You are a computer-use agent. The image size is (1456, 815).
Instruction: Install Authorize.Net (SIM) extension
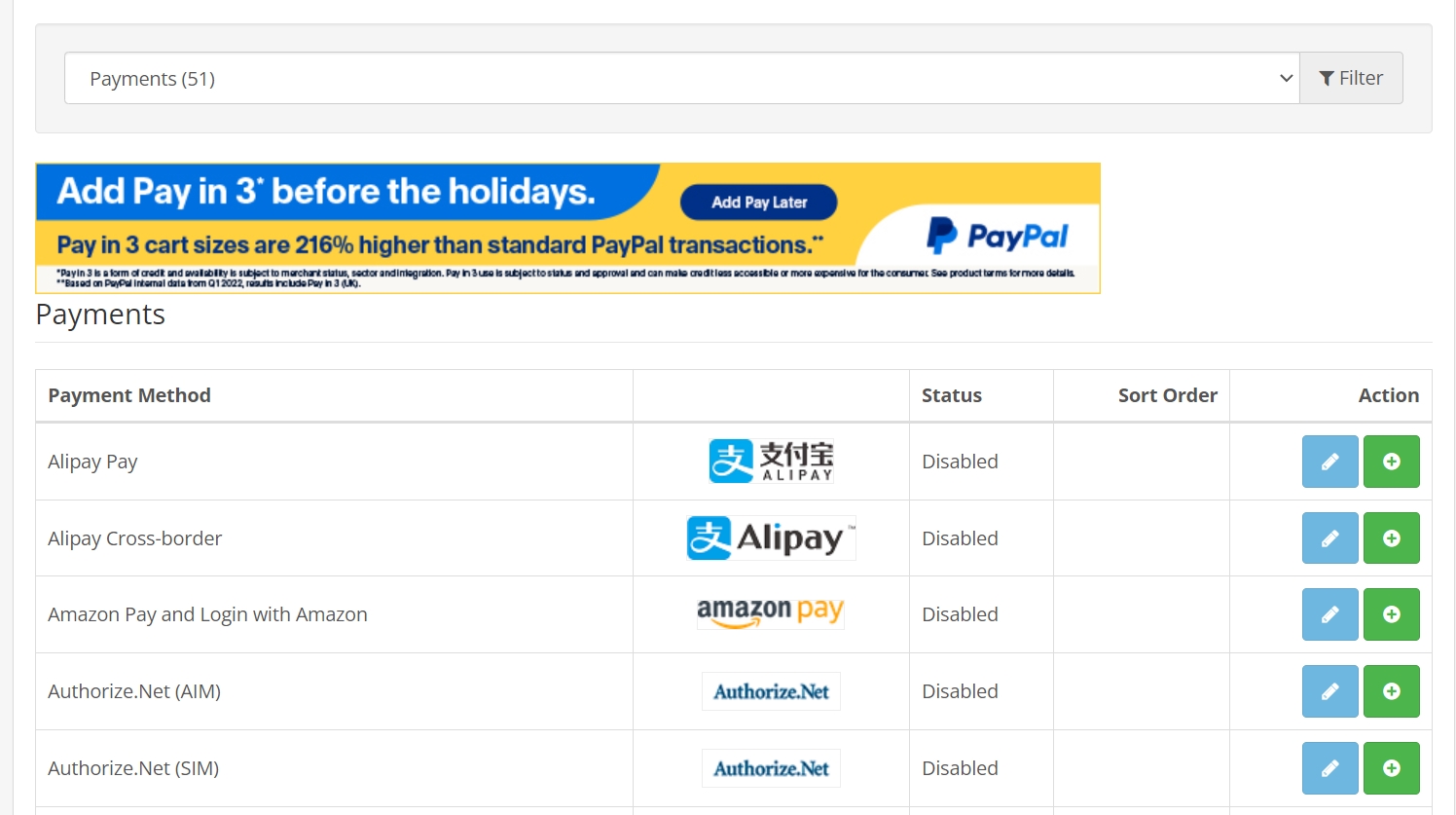[x=1391, y=768]
